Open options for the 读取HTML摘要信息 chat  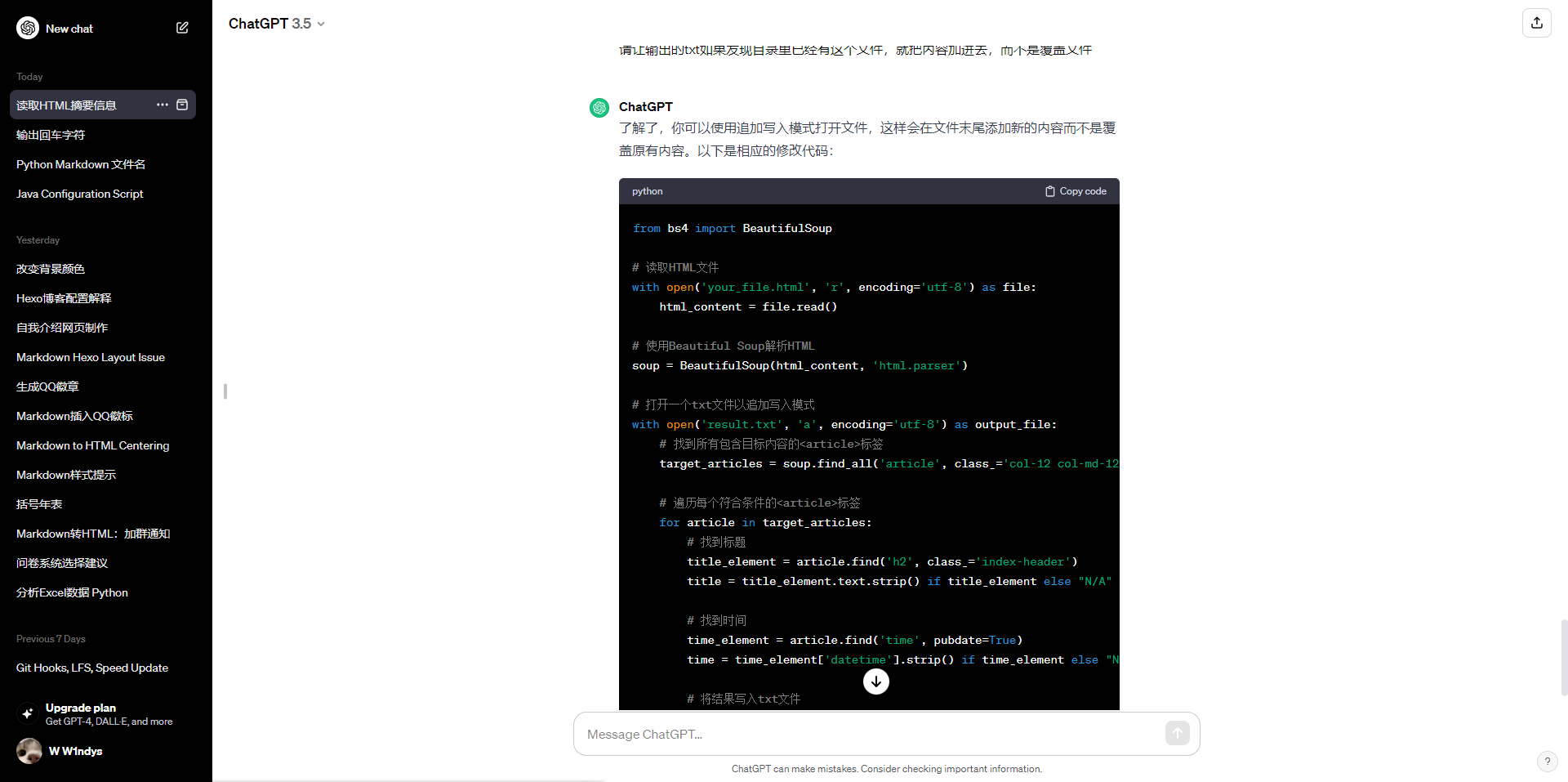point(163,105)
